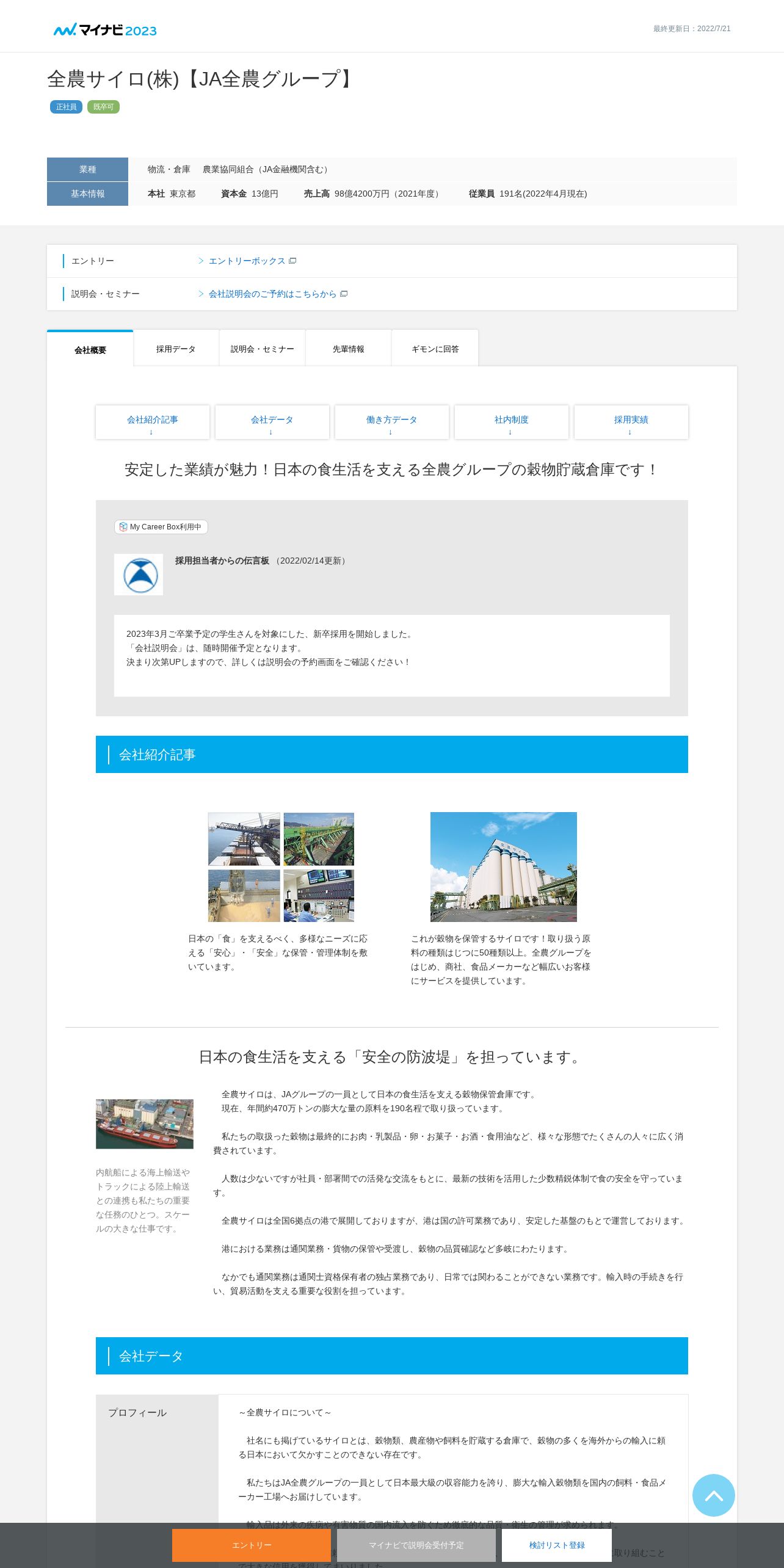Click the プロフィール row label
This screenshot has height=1568, width=784.
tap(137, 1412)
